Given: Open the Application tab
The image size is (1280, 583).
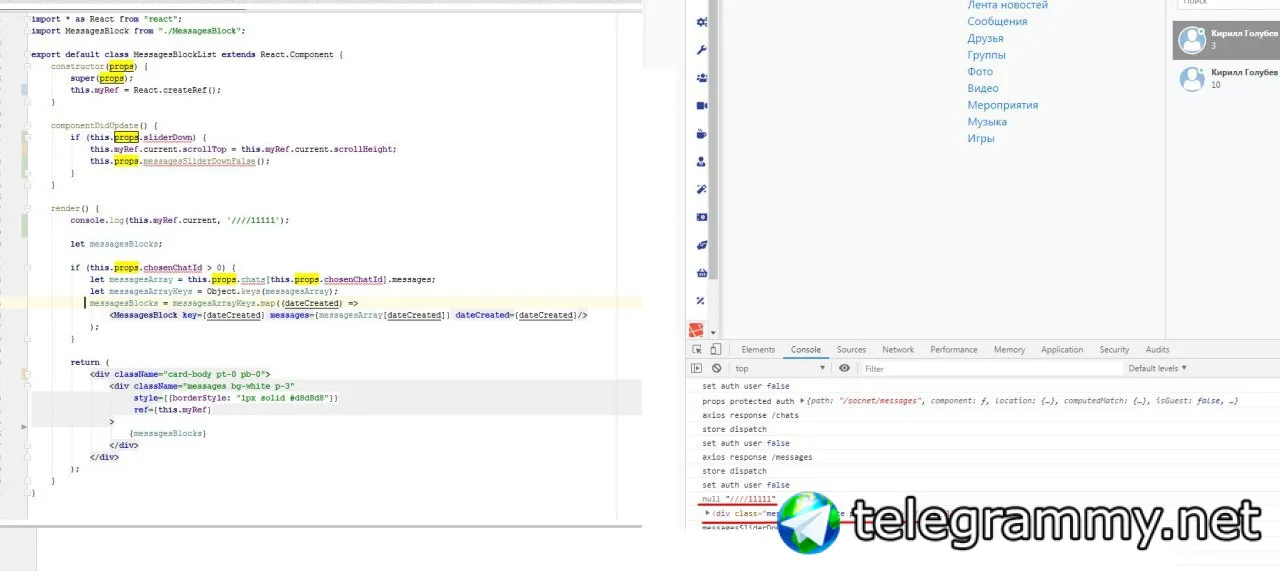Looking at the screenshot, I should [x=1062, y=350].
